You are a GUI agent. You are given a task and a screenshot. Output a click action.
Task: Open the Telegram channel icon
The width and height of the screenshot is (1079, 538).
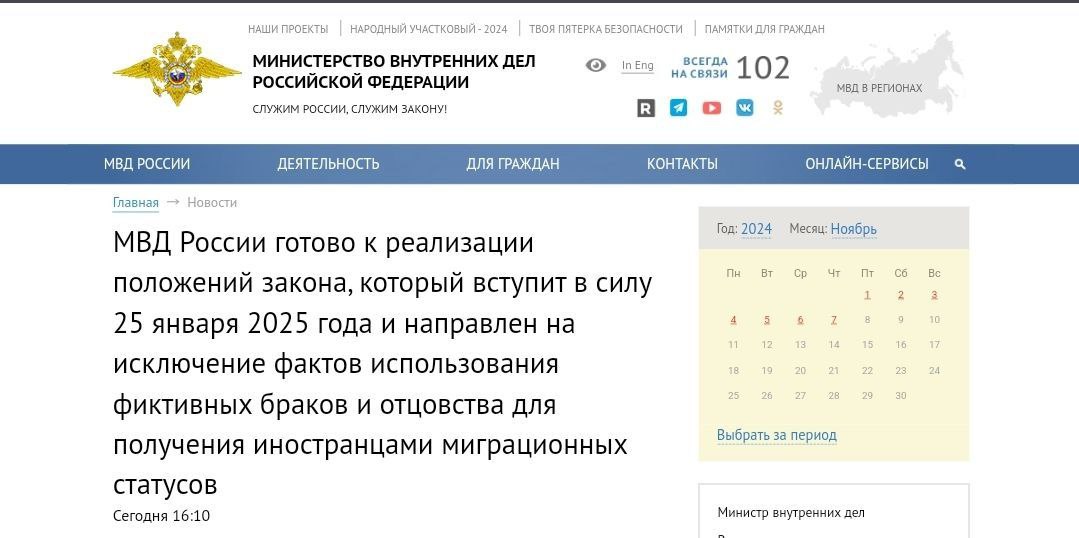pyautogui.click(x=678, y=108)
